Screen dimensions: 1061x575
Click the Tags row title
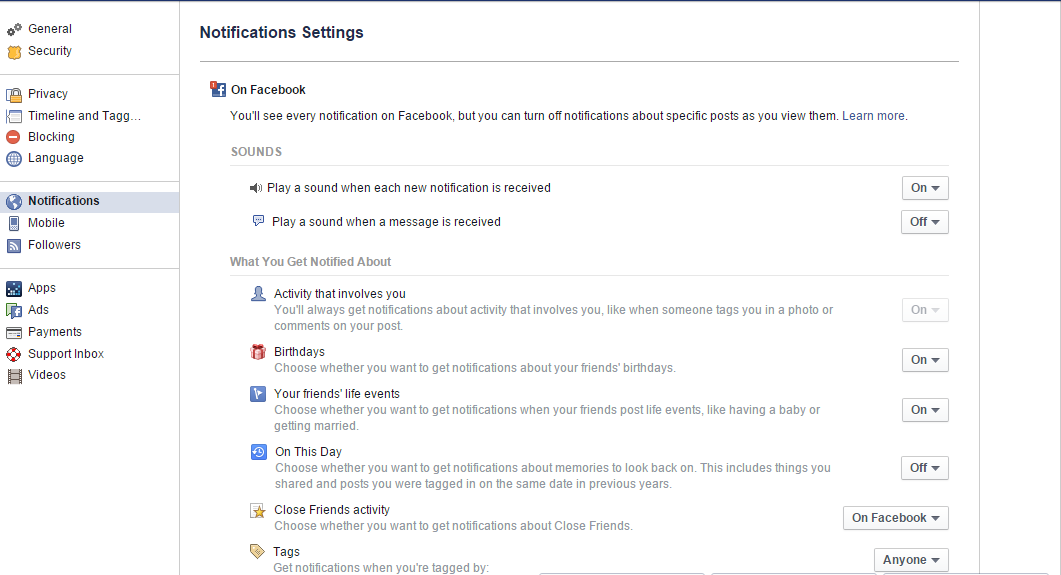286,552
